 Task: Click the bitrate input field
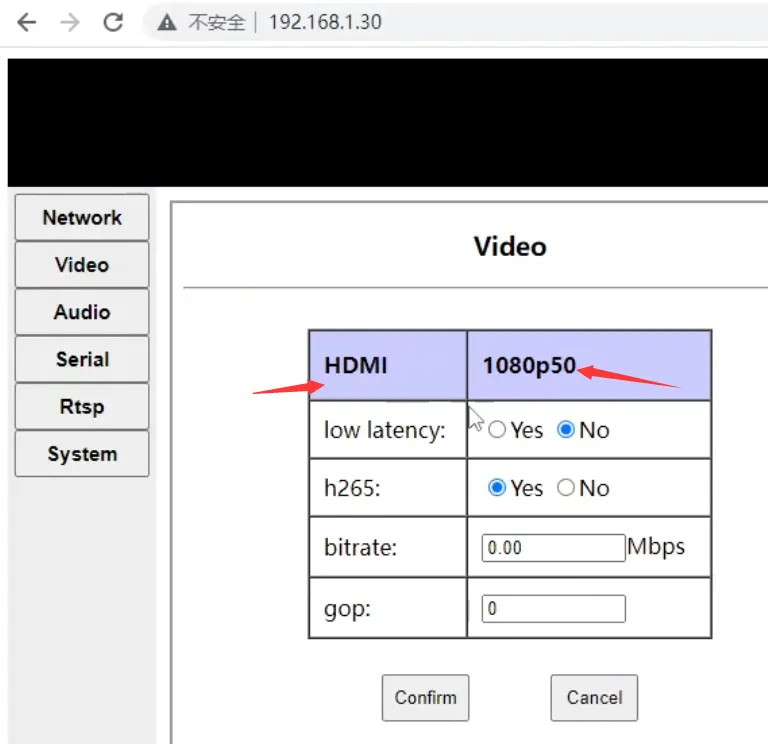click(553, 548)
